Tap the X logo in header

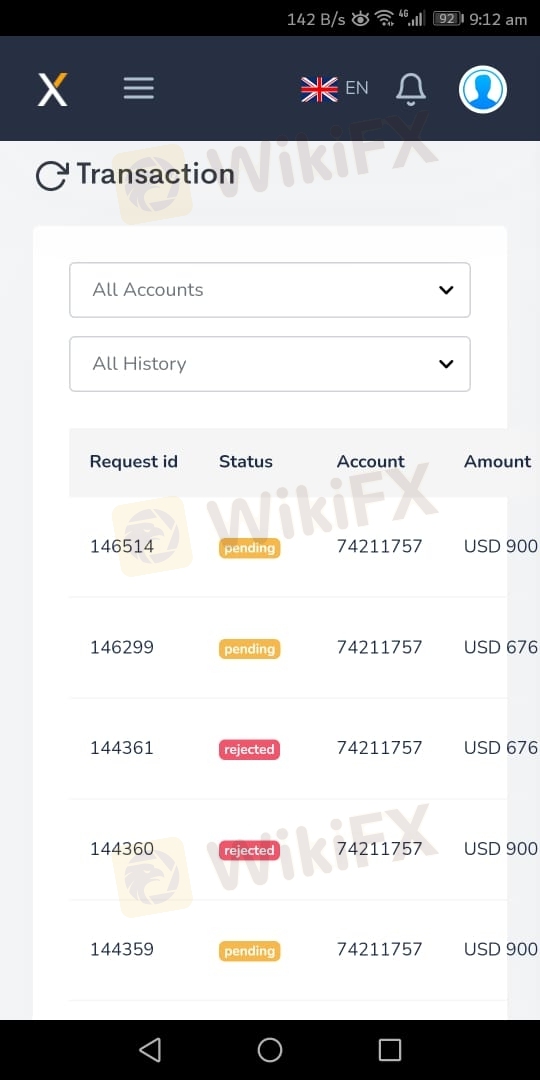(x=53, y=89)
